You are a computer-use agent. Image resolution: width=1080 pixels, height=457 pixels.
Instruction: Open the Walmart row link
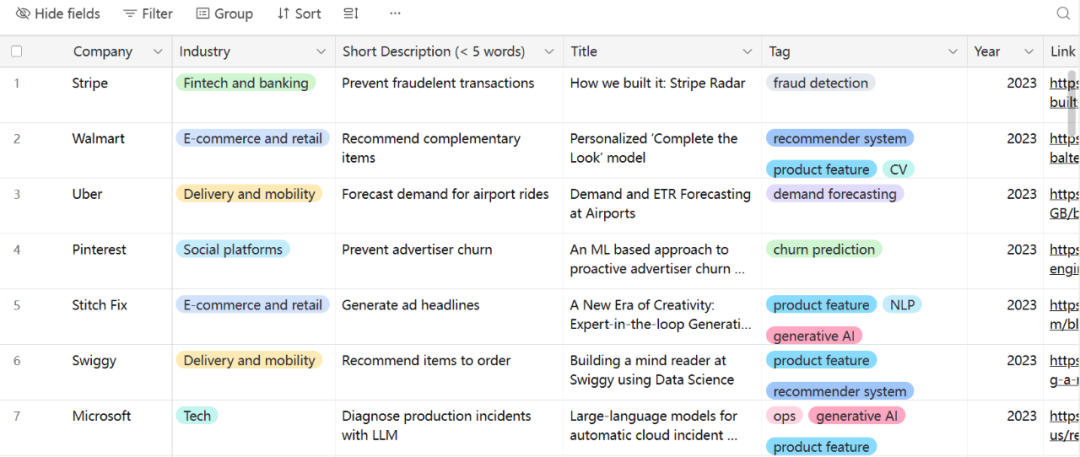pos(1063,148)
